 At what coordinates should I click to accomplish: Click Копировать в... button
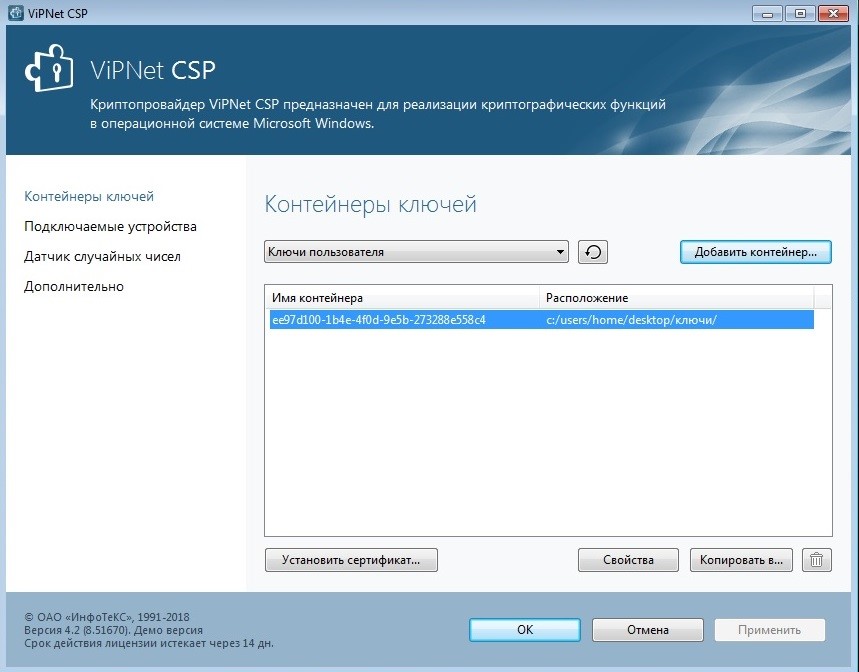(x=741, y=560)
